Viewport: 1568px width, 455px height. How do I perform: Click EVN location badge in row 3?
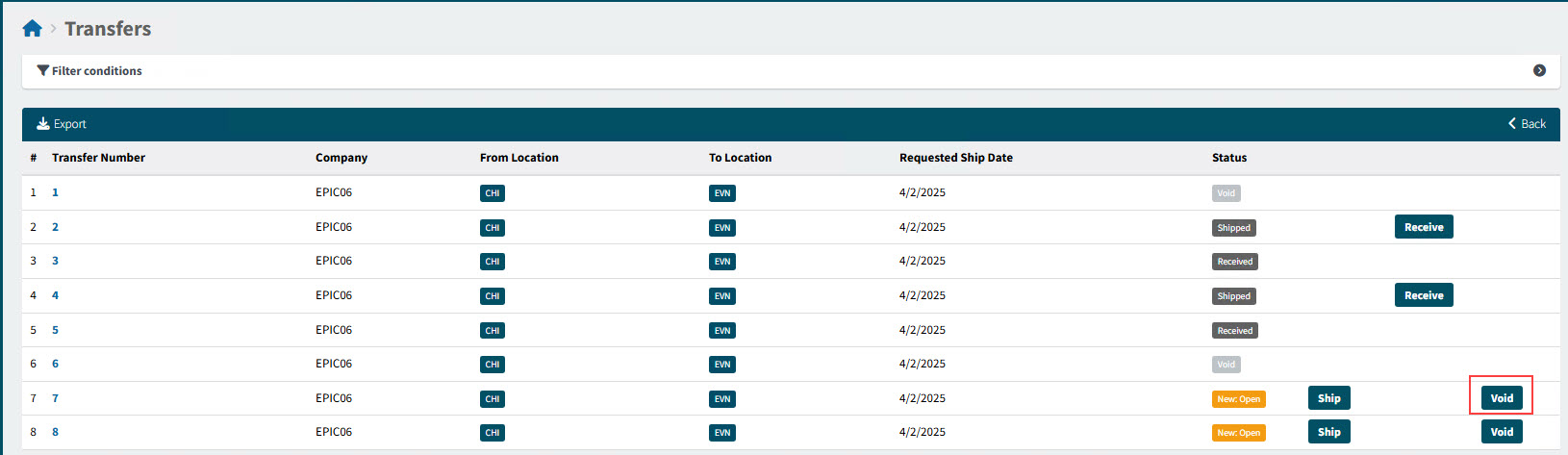pyautogui.click(x=721, y=262)
